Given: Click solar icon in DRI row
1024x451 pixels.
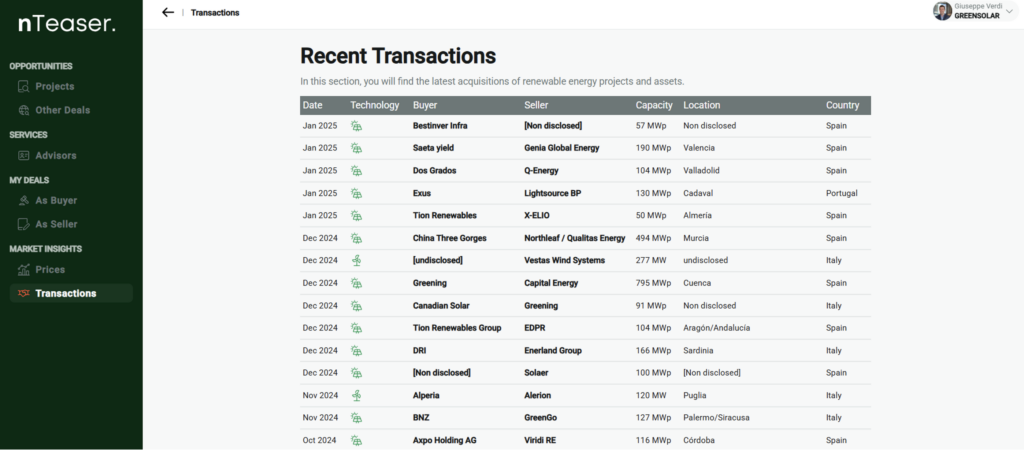Looking at the screenshot, I should [x=356, y=350].
